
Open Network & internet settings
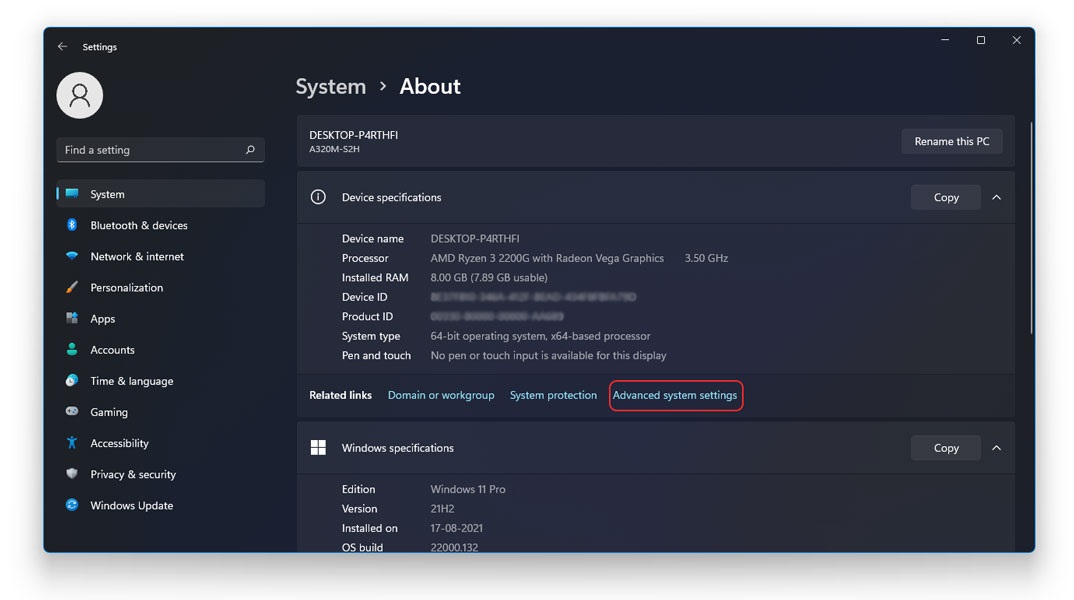click(137, 256)
